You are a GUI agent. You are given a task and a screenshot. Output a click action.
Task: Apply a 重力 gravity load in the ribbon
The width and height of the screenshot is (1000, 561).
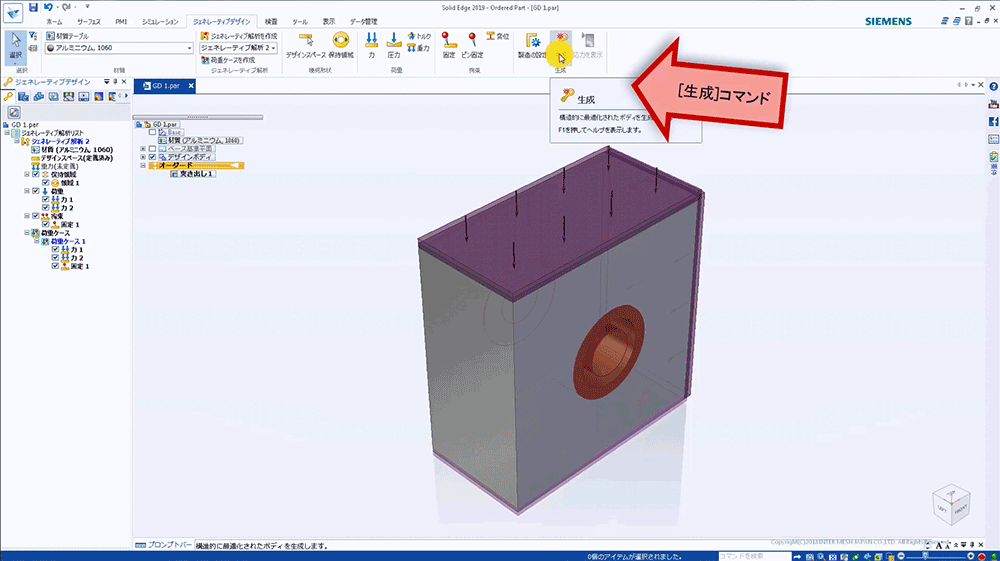(418, 48)
